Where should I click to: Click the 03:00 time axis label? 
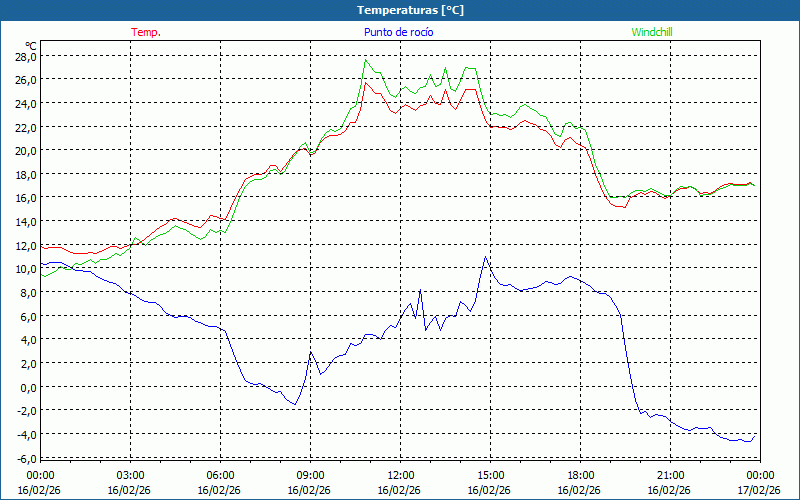(131, 475)
